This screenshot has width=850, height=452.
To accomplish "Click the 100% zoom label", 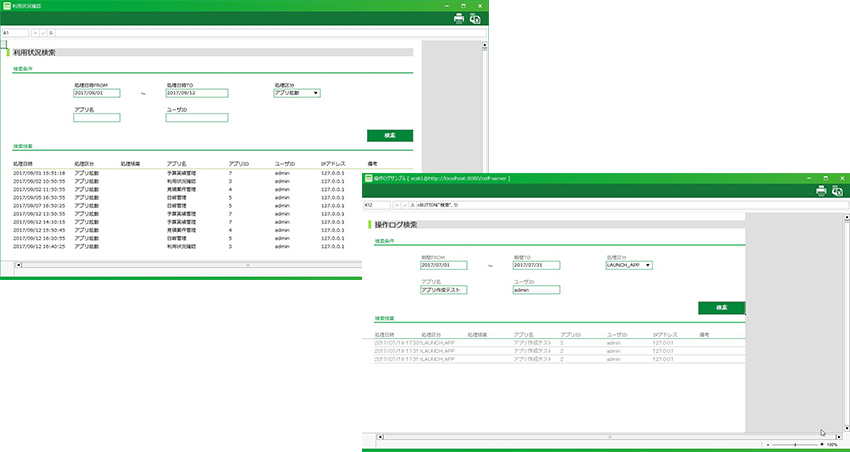I will point(832,444).
